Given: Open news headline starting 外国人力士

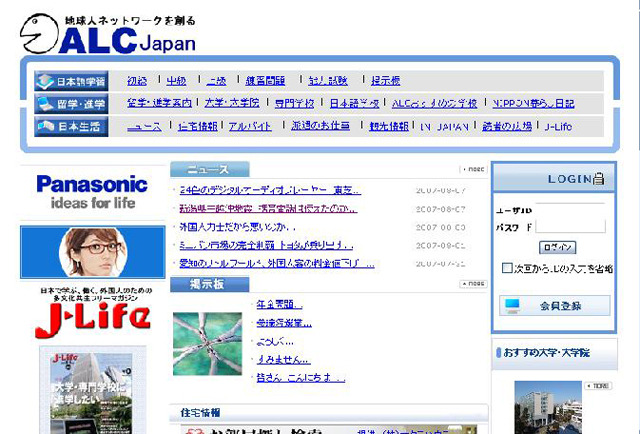Looking at the screenshot, I should point(237,227).
